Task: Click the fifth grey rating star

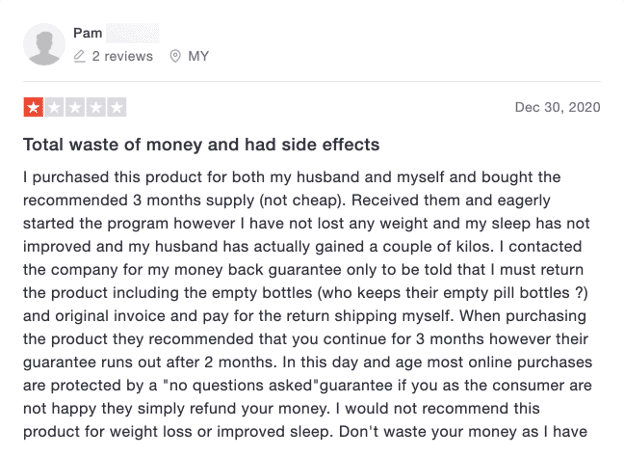Action: point(117,107)
